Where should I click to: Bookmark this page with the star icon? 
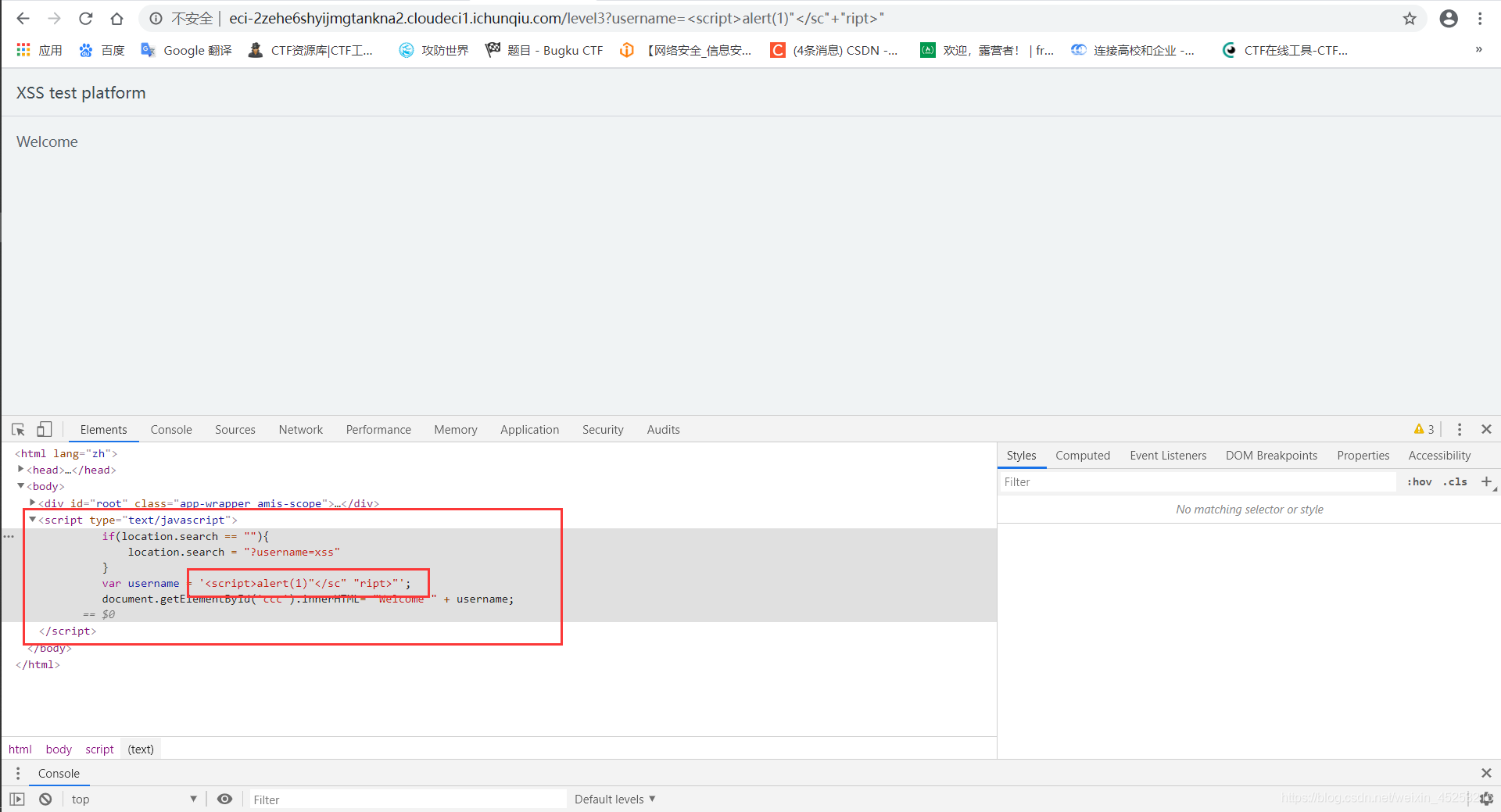pos(1410,19)
